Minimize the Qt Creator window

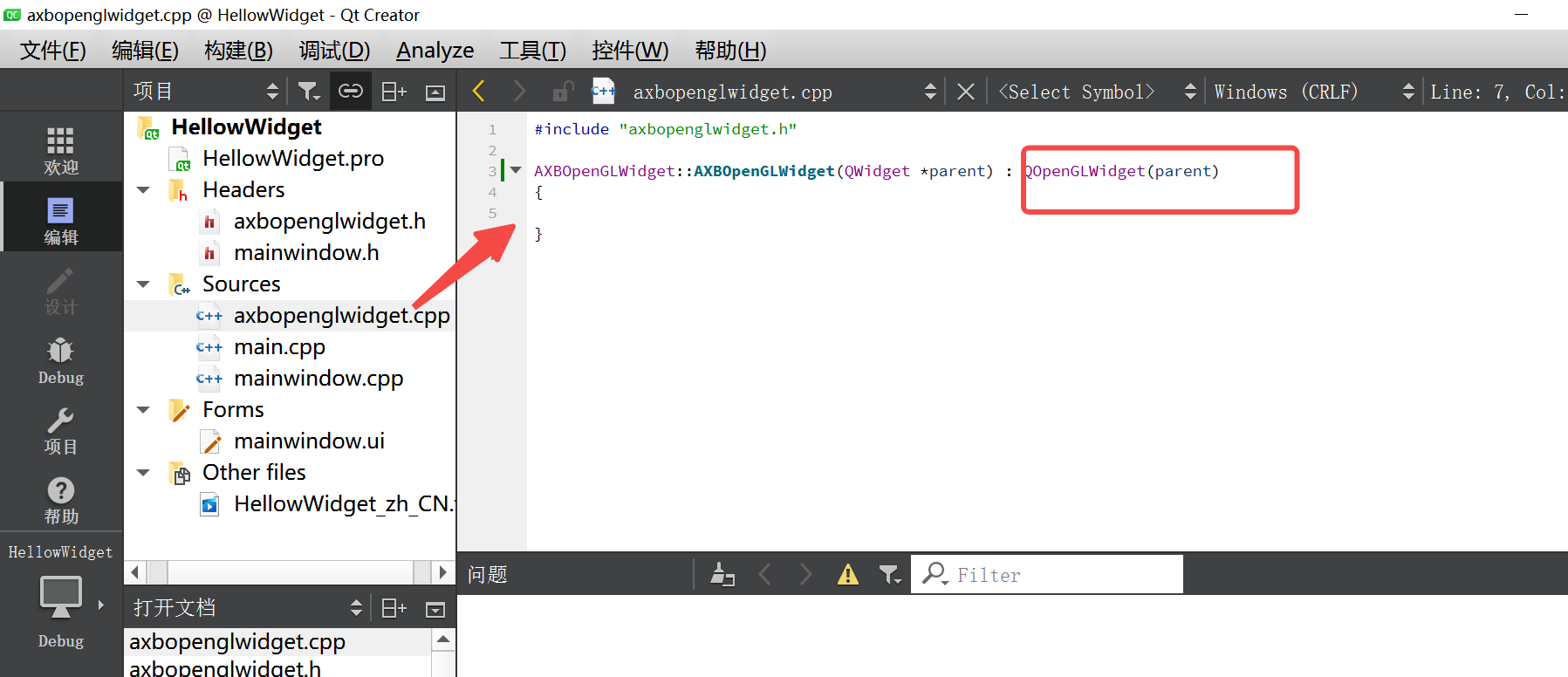click(1521, 15)
